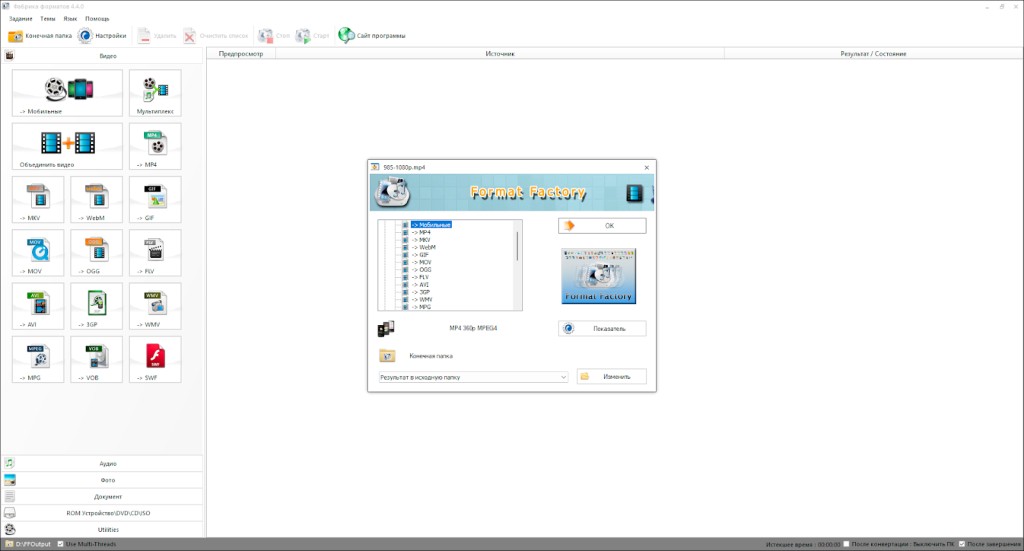Select -> FLV in dialog tree

click(420, 277)
